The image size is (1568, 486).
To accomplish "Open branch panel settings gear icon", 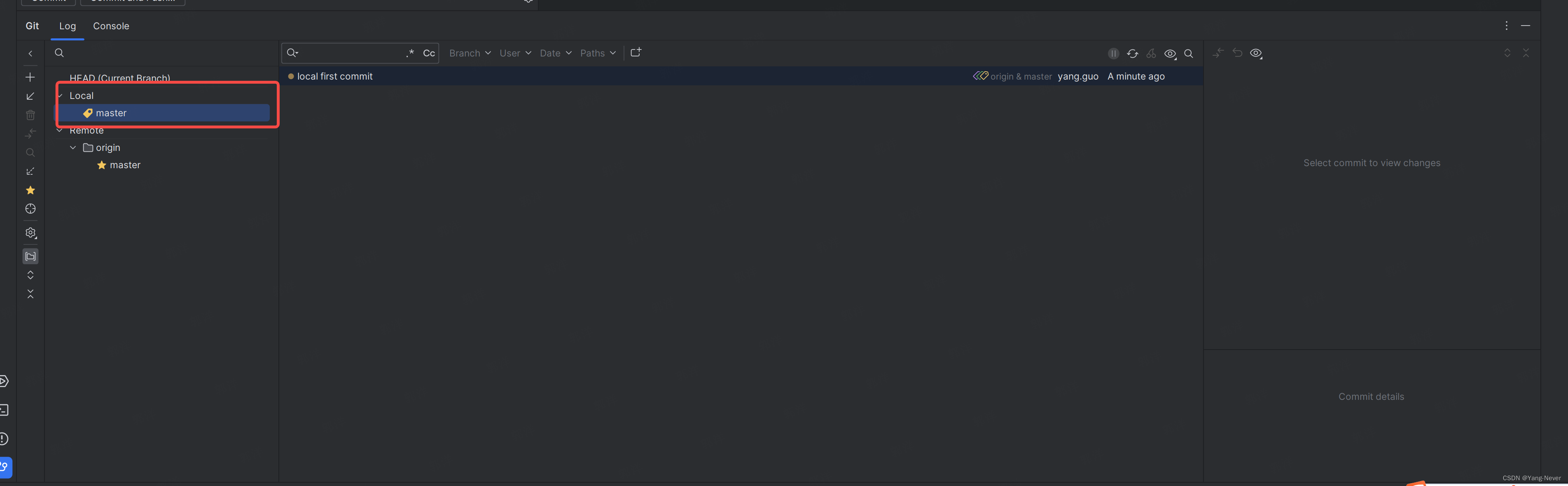I will tap(30, 232).
